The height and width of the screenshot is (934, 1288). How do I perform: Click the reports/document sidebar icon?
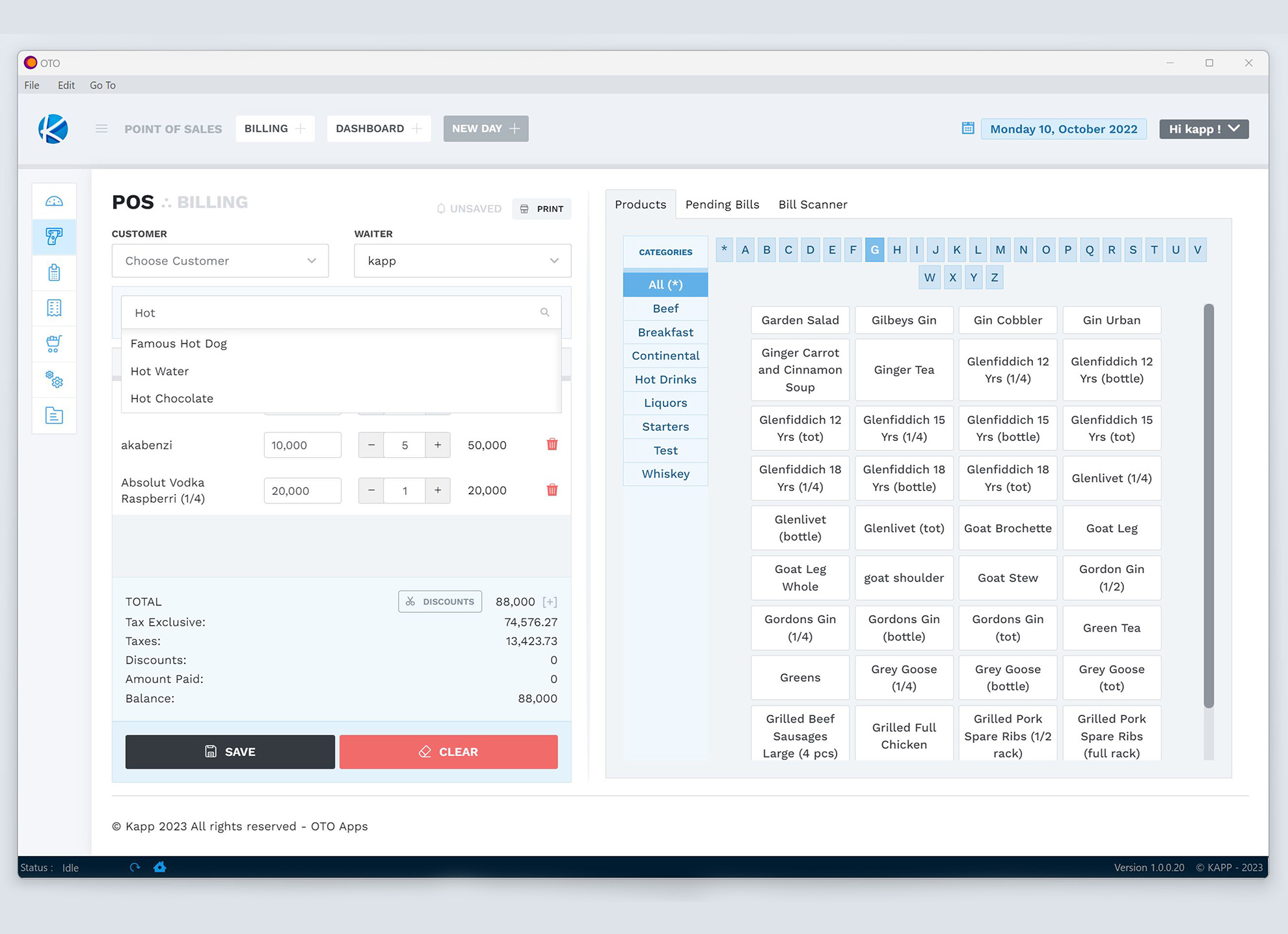[x=55, y=415]
